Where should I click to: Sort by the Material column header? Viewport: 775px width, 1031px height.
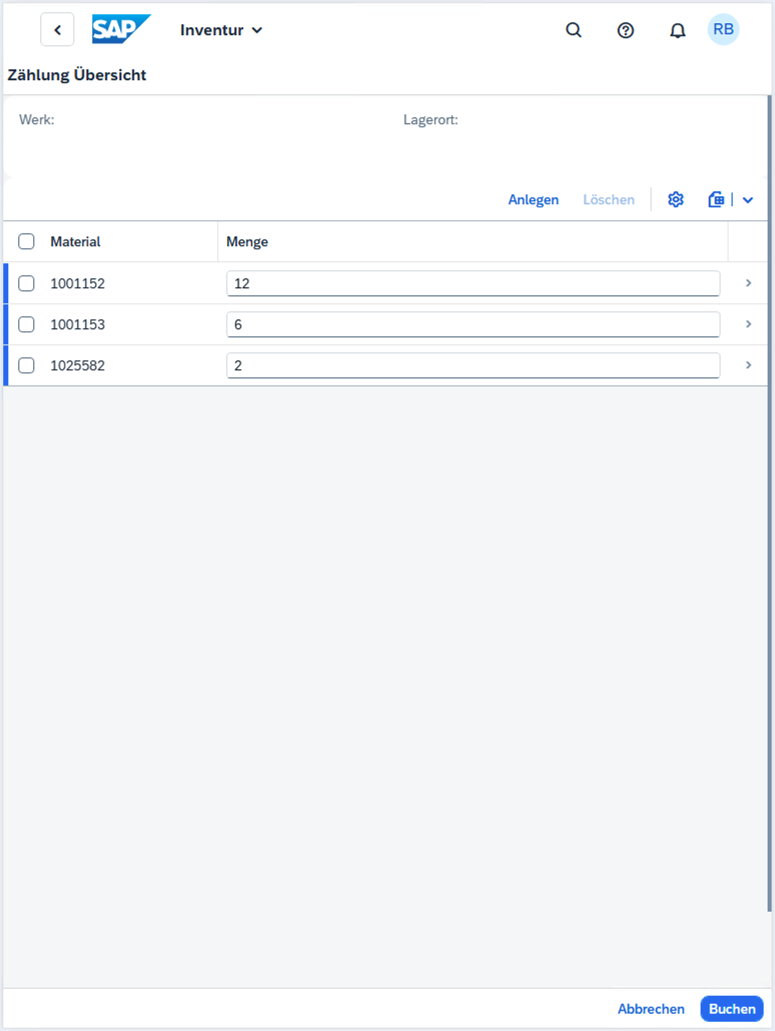pos(76,241)
